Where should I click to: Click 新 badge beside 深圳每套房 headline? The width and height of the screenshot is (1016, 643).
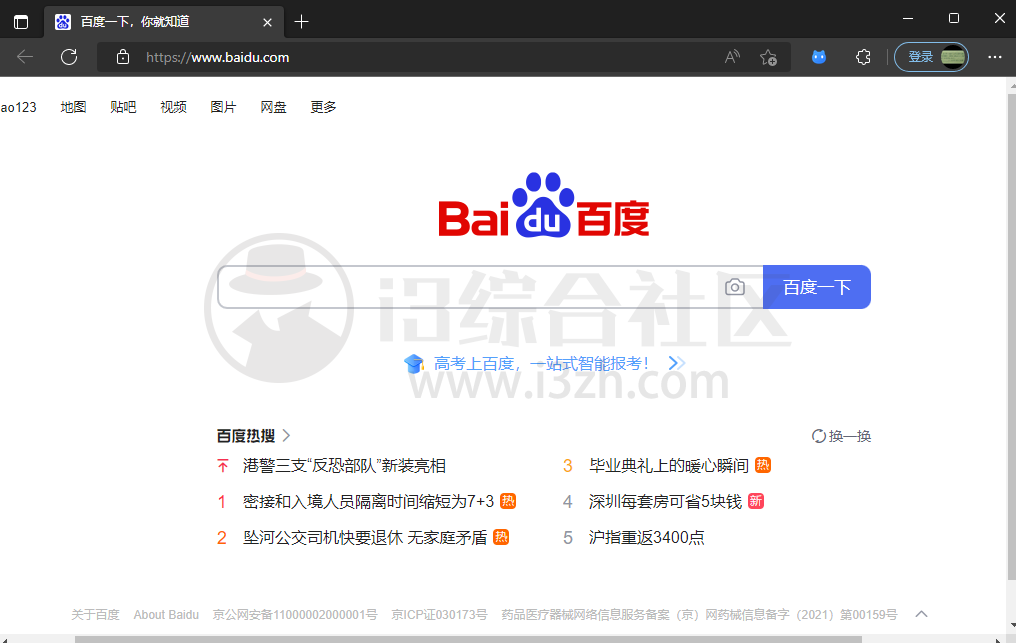tap(756, 500)
